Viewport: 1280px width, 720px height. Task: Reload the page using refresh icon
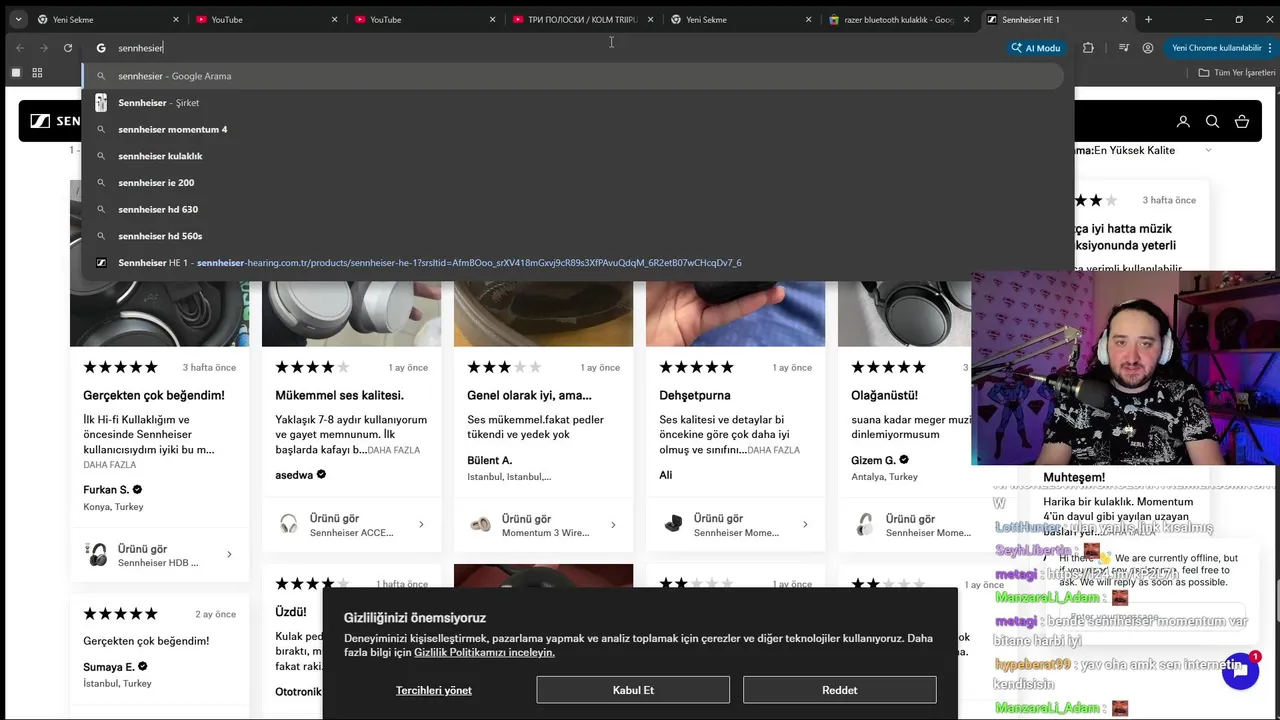click(68, 48)
